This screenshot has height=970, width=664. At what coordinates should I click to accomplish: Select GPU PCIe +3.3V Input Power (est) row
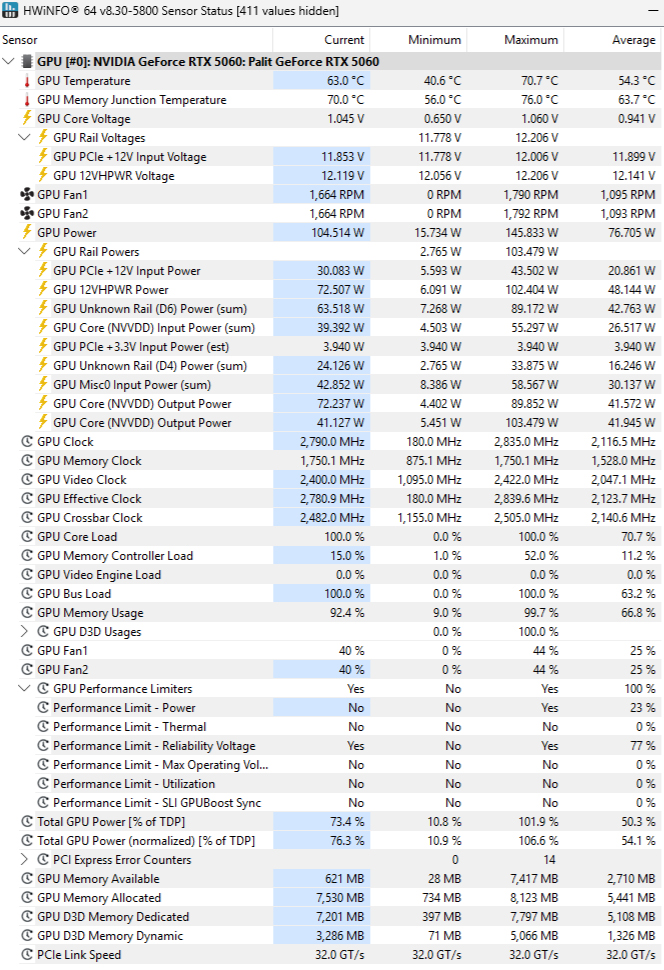pyautogui.click(x=330, y=346)
